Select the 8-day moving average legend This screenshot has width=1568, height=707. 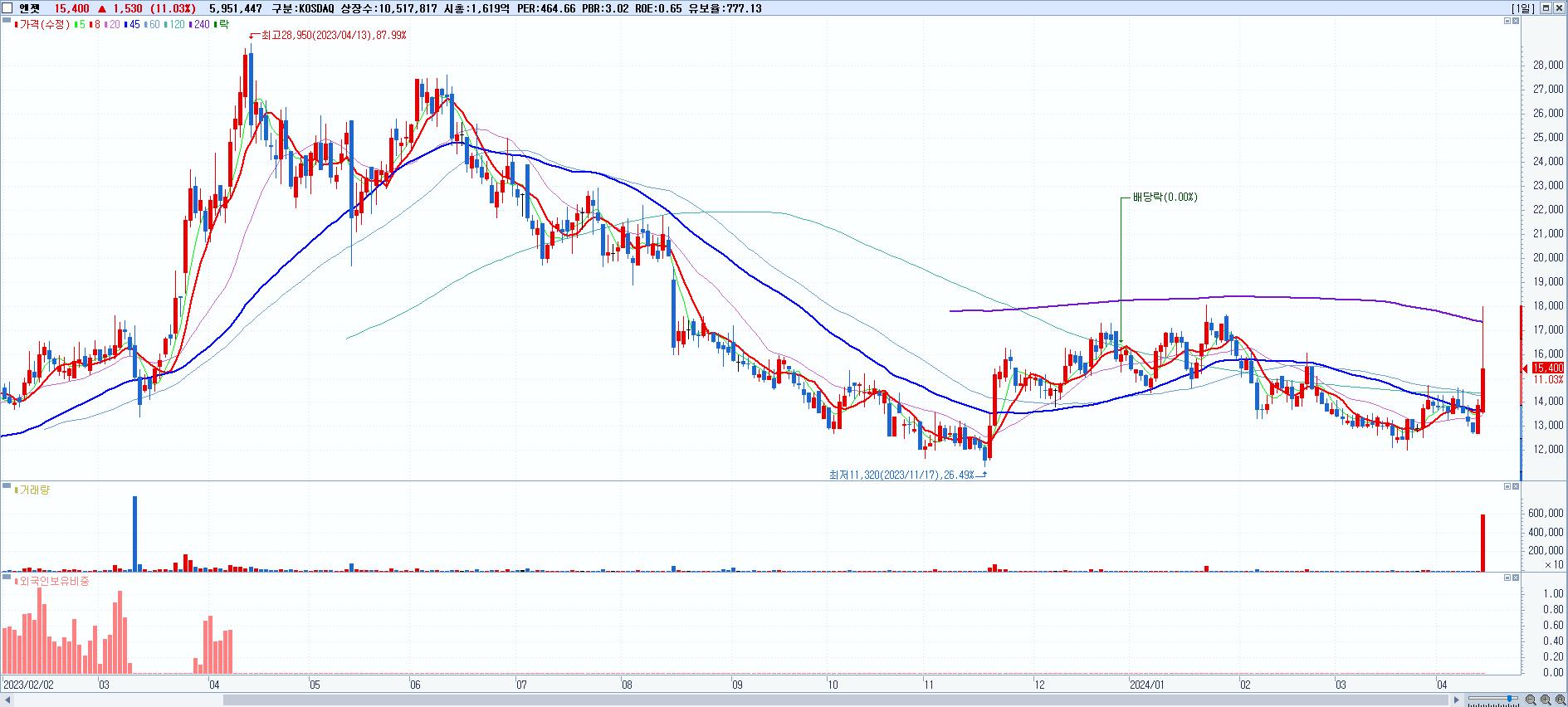pos(95,25)
